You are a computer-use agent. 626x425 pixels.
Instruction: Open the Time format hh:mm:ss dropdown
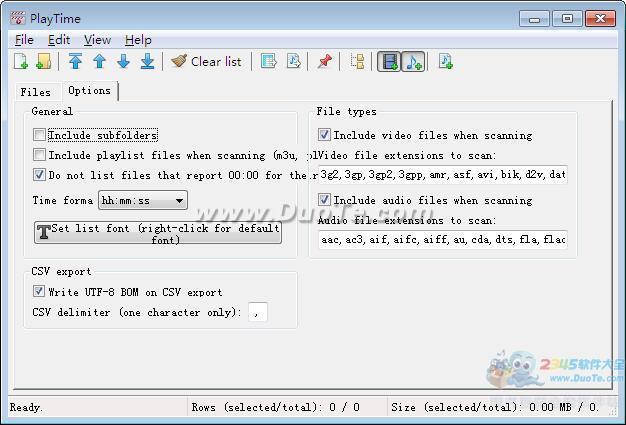pyautogui.click(x=143, y=200)
